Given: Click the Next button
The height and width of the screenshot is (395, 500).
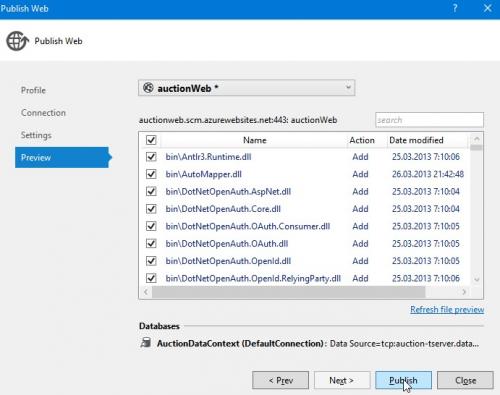Looking at the screenshot, I should pyautogui.click(x=342, y=380).
